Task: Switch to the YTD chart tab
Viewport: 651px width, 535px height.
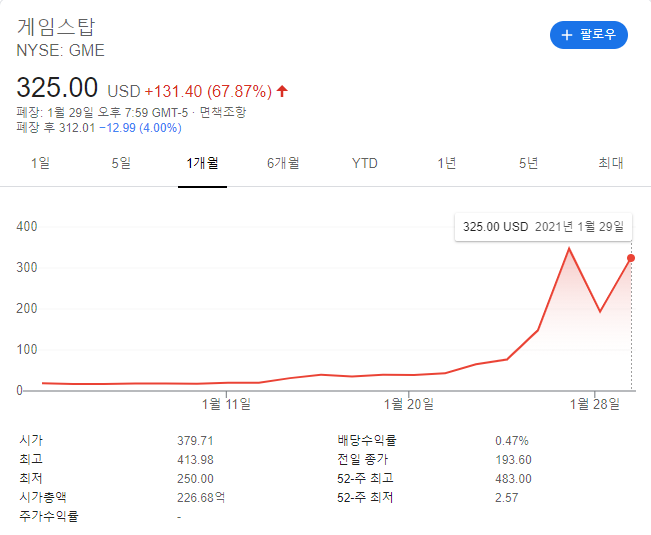Action: pos(365,163)
